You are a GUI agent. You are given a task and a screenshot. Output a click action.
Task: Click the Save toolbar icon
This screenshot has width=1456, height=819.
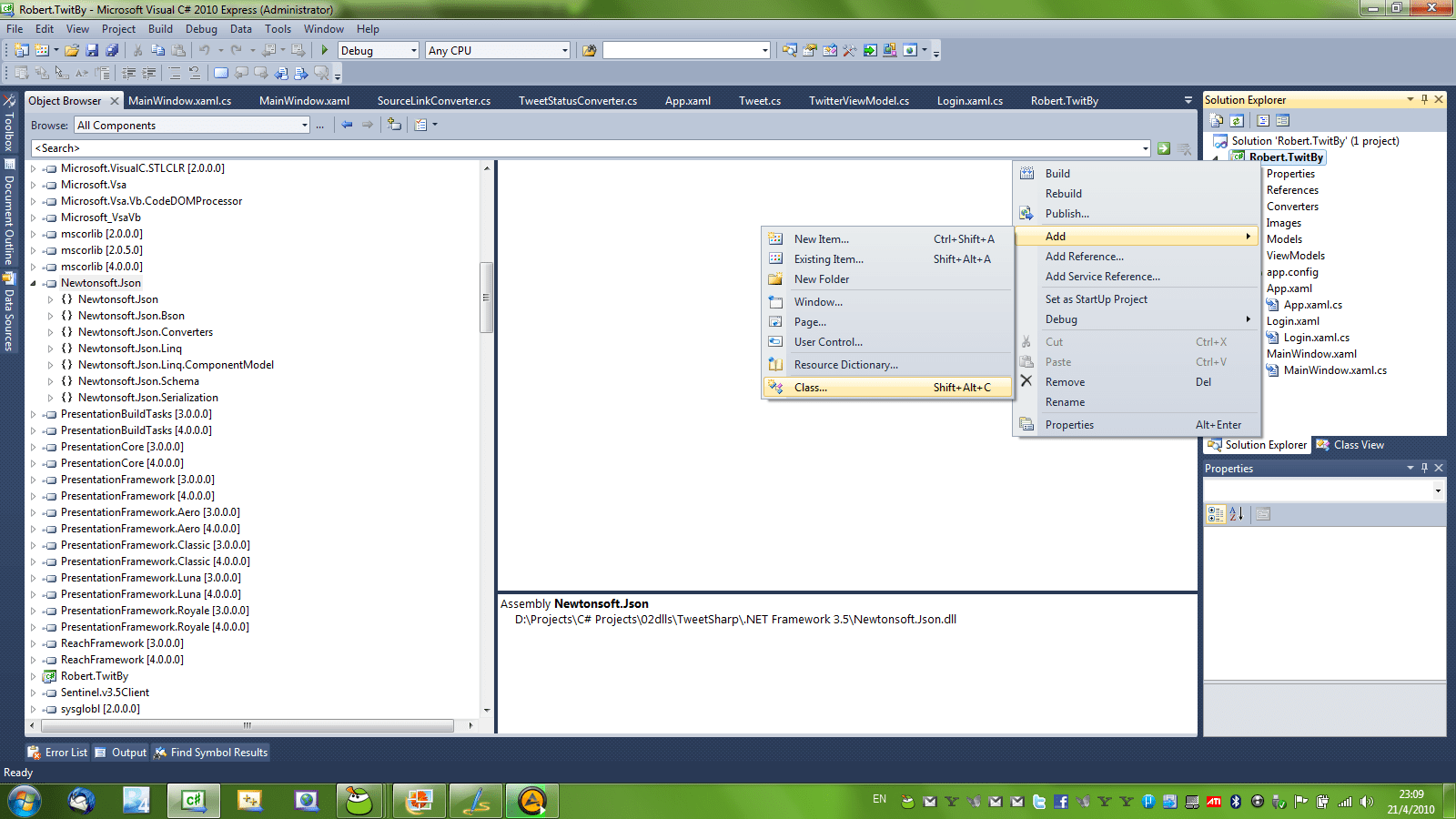click(x=94, y=50)
